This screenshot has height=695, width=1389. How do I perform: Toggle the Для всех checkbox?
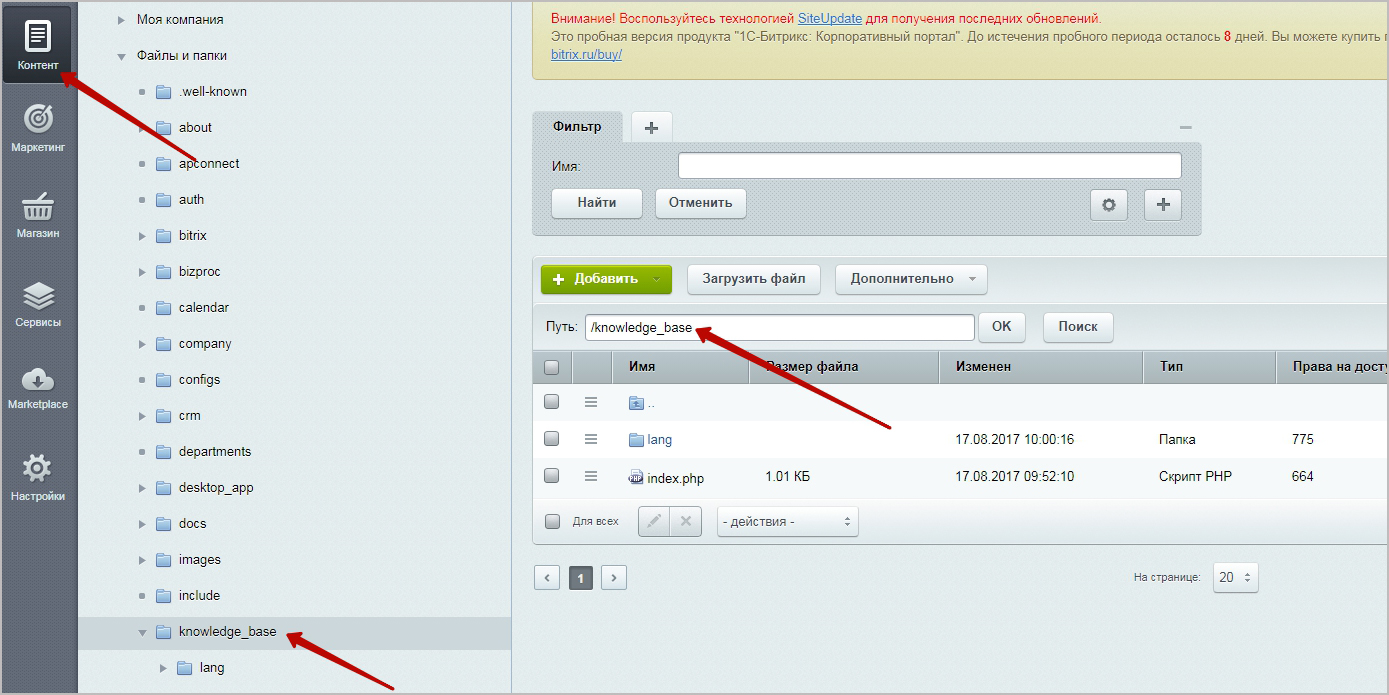click(552, 521)
